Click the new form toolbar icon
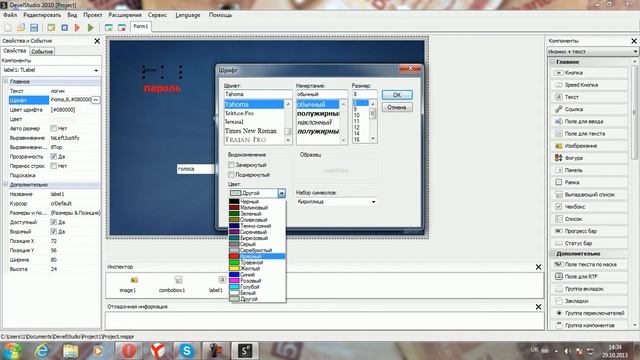 pos(109,28)
